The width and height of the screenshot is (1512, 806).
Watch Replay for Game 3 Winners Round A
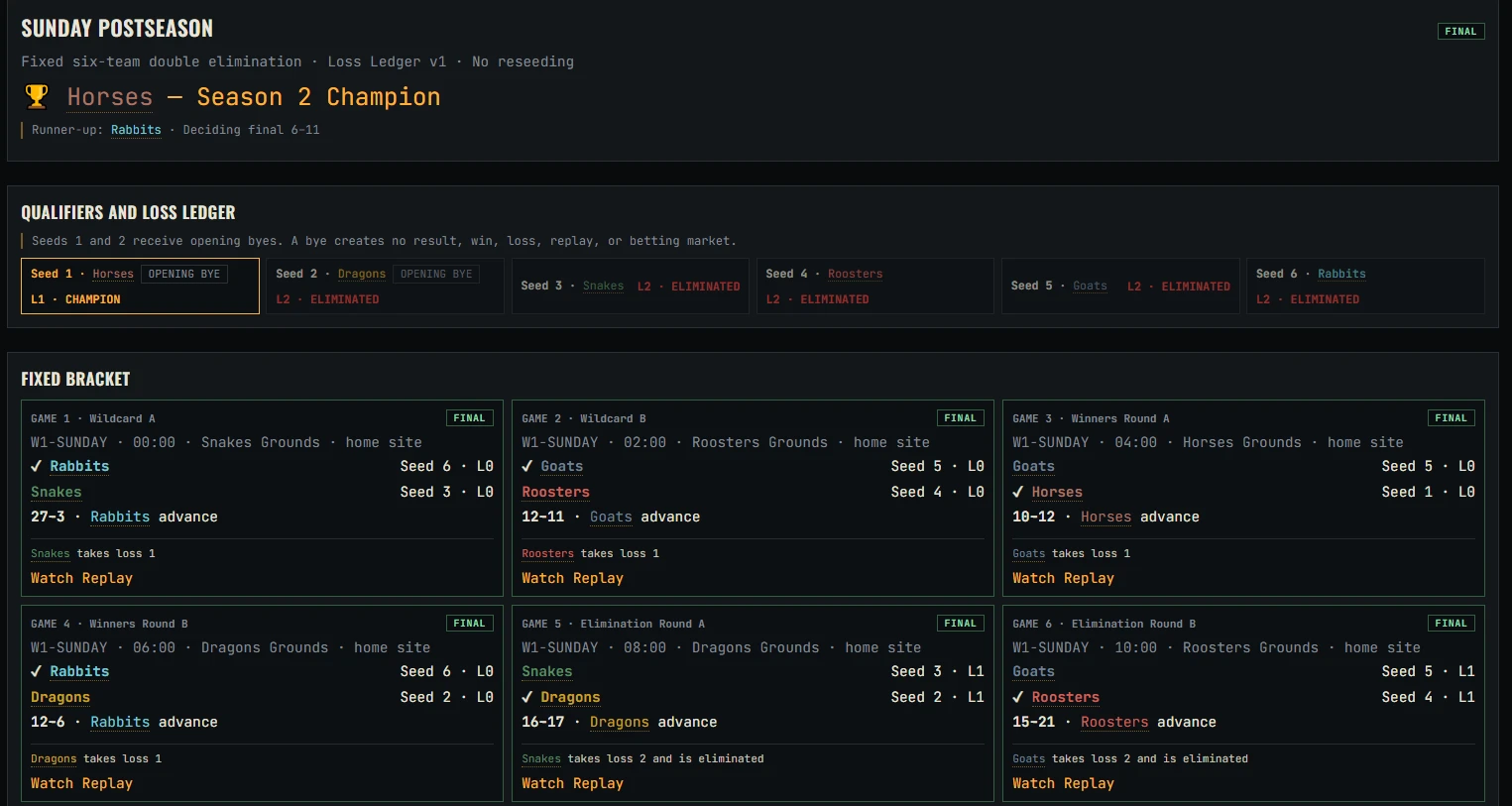(1063, 578)
